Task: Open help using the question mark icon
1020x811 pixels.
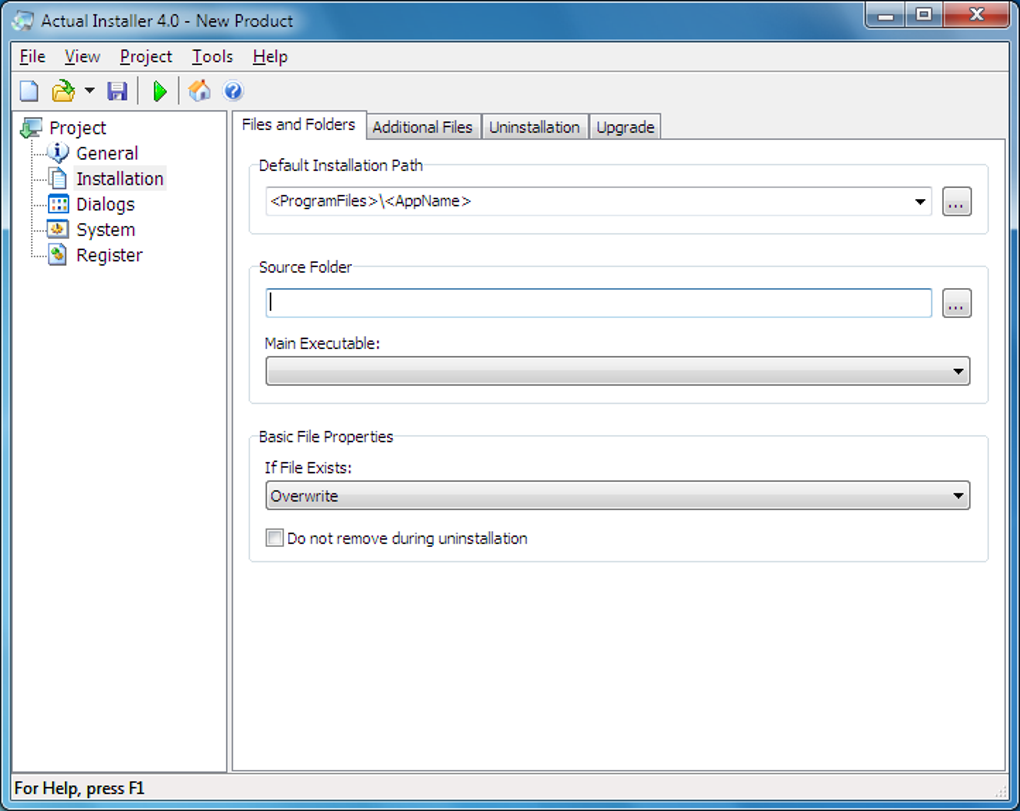Action: (232, 90)
